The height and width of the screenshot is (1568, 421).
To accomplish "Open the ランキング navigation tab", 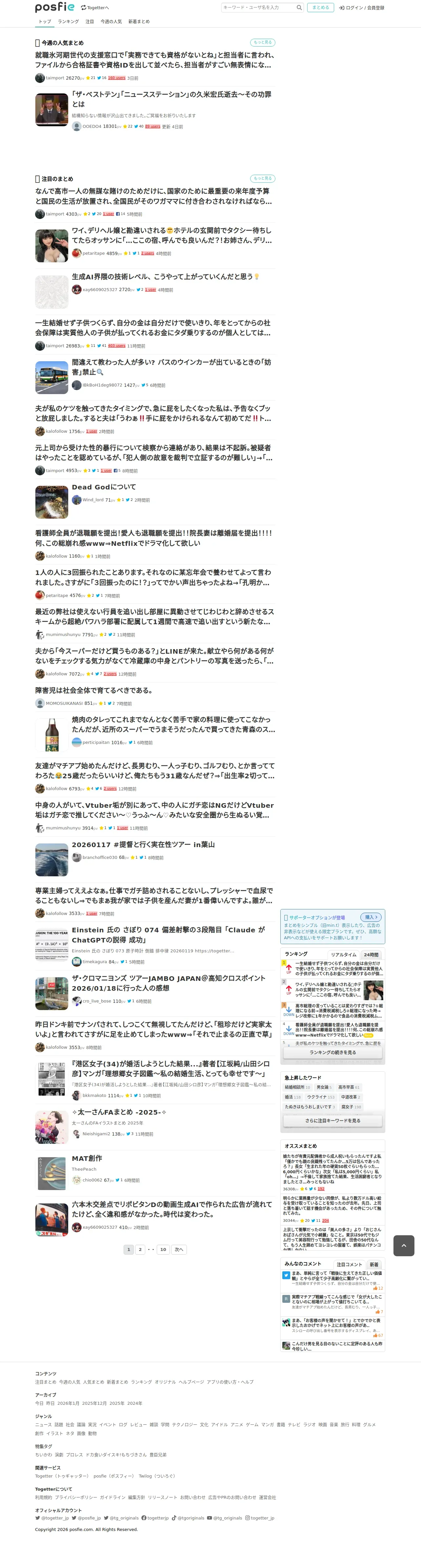I will pyautogui.click(x=68, y=21).
